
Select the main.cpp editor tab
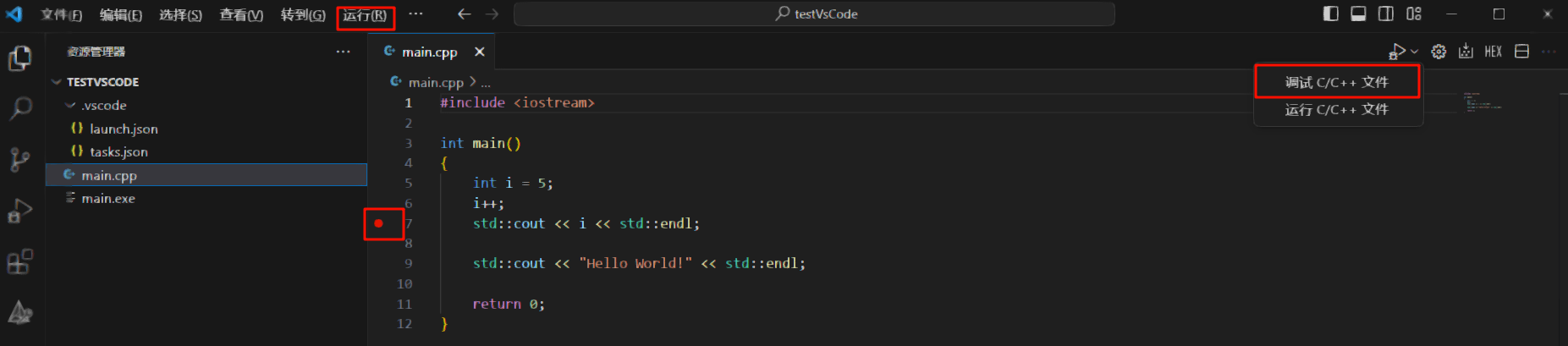click(x=429, y=52)
